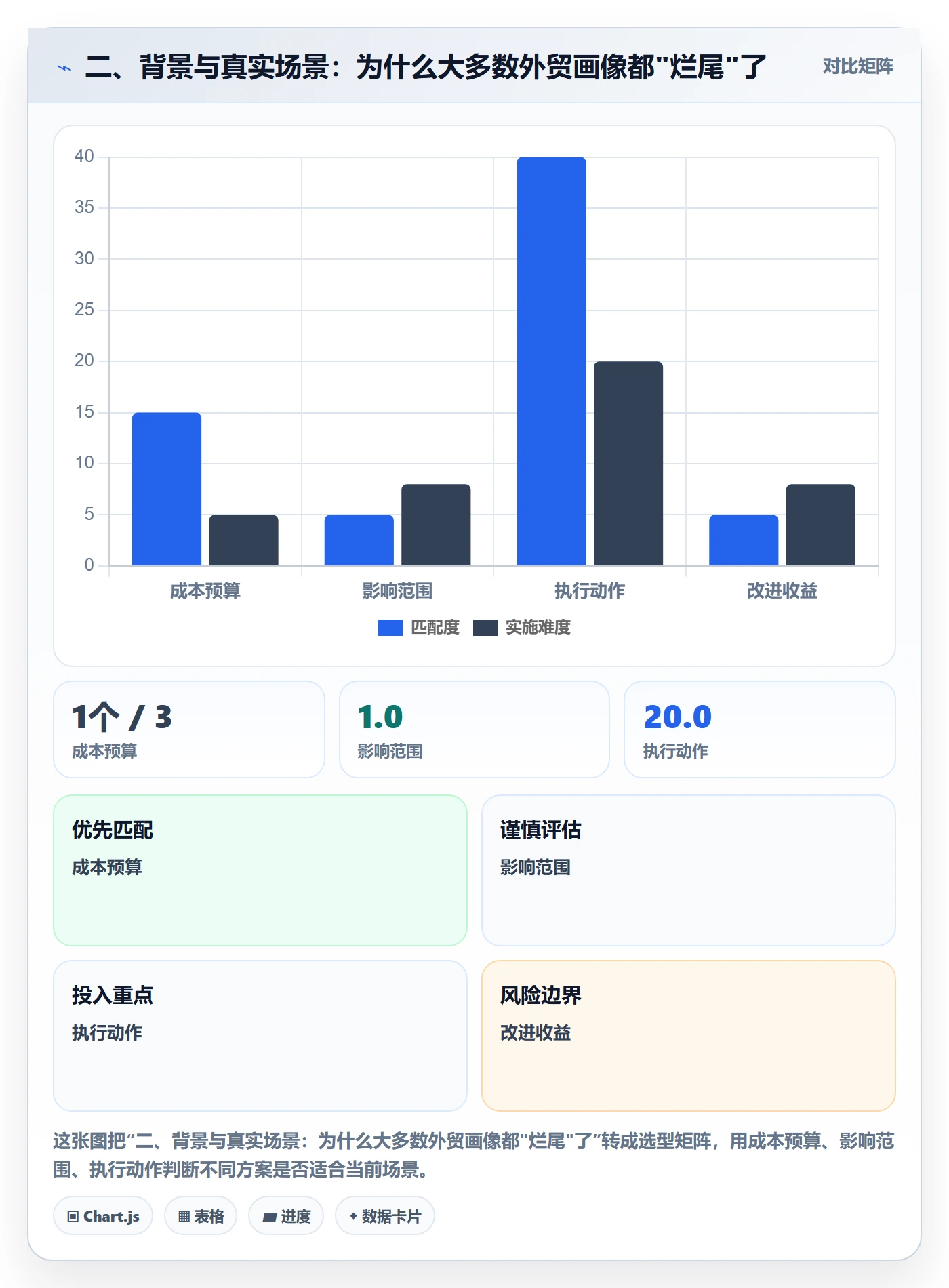
Task: Select the blue 成本预算 bar
Action: tap(167, 489)
